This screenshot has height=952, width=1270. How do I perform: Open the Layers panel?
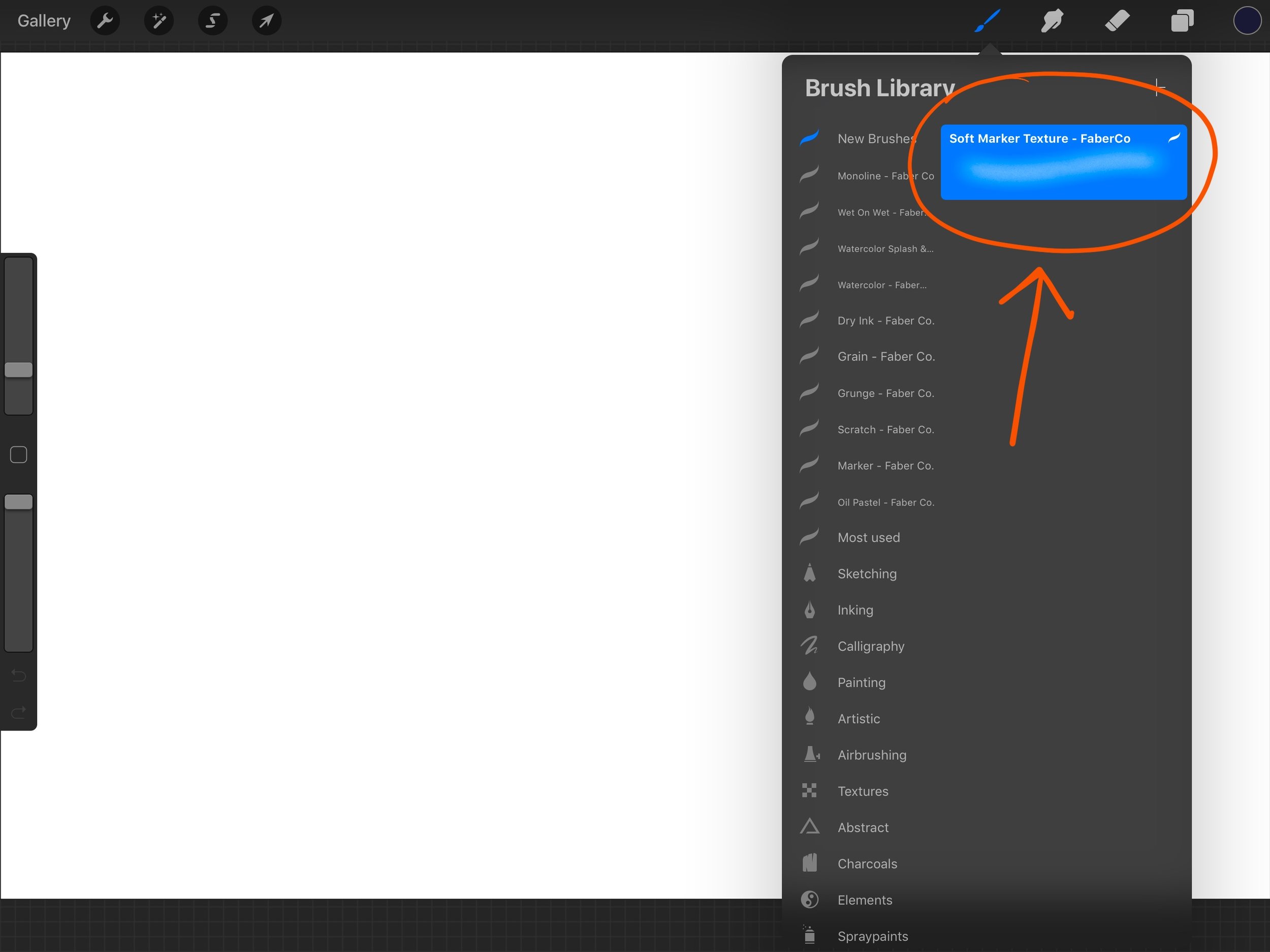point(1182,21)
